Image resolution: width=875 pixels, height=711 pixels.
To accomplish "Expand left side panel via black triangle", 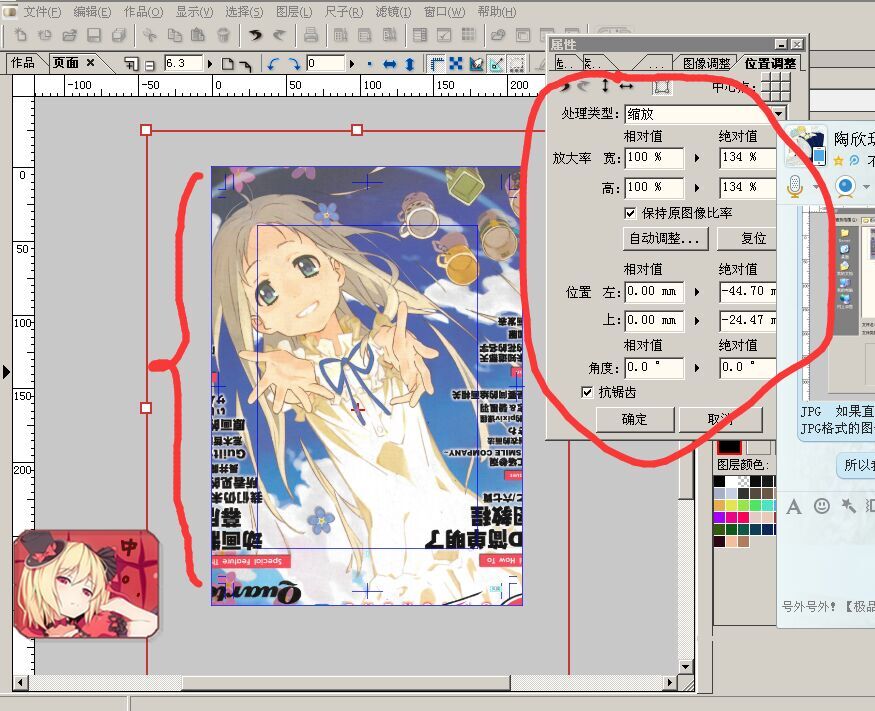I will point(6,371).
